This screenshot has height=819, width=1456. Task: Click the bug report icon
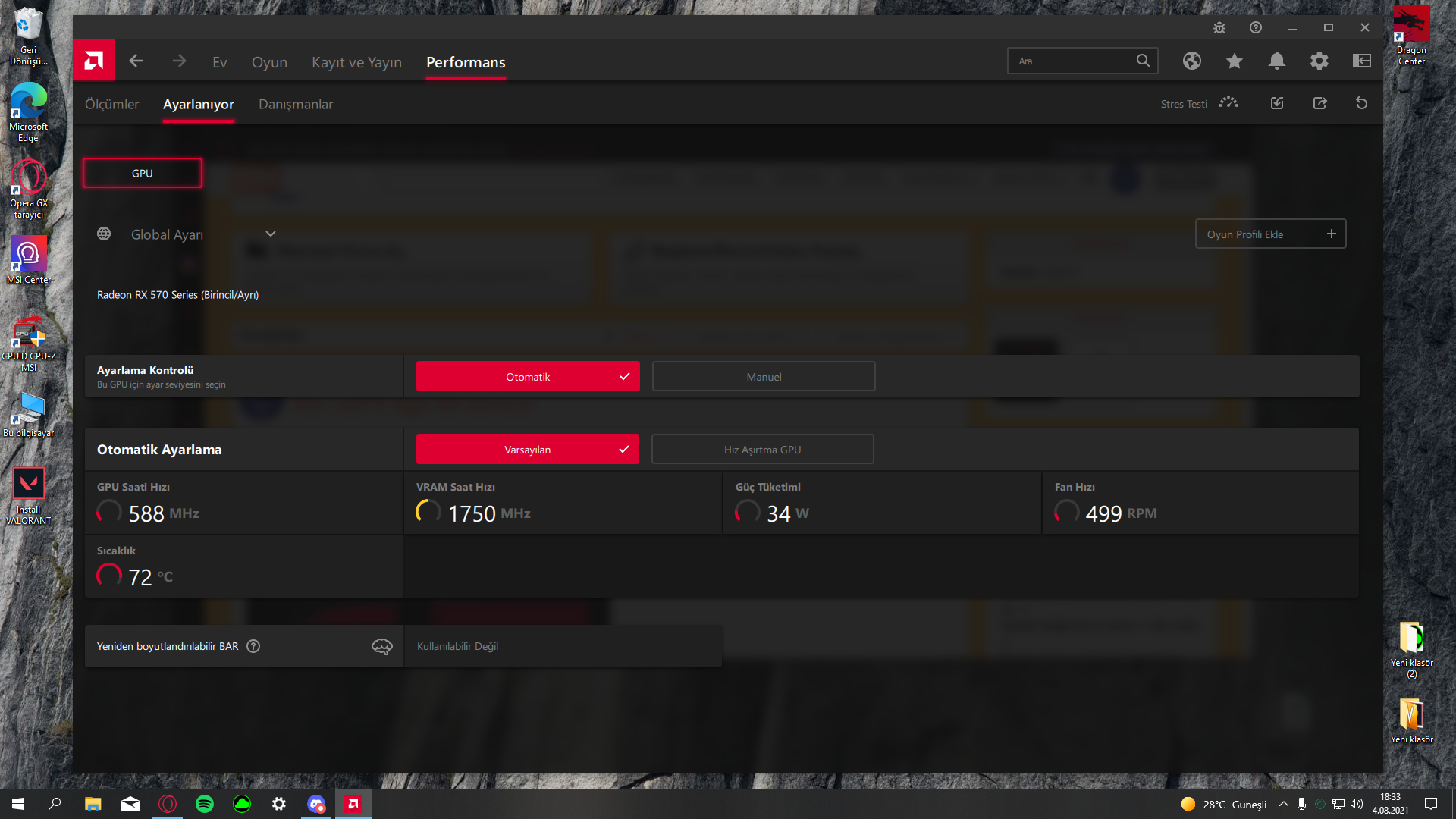pyautogui.click(x=1219, y=28)
